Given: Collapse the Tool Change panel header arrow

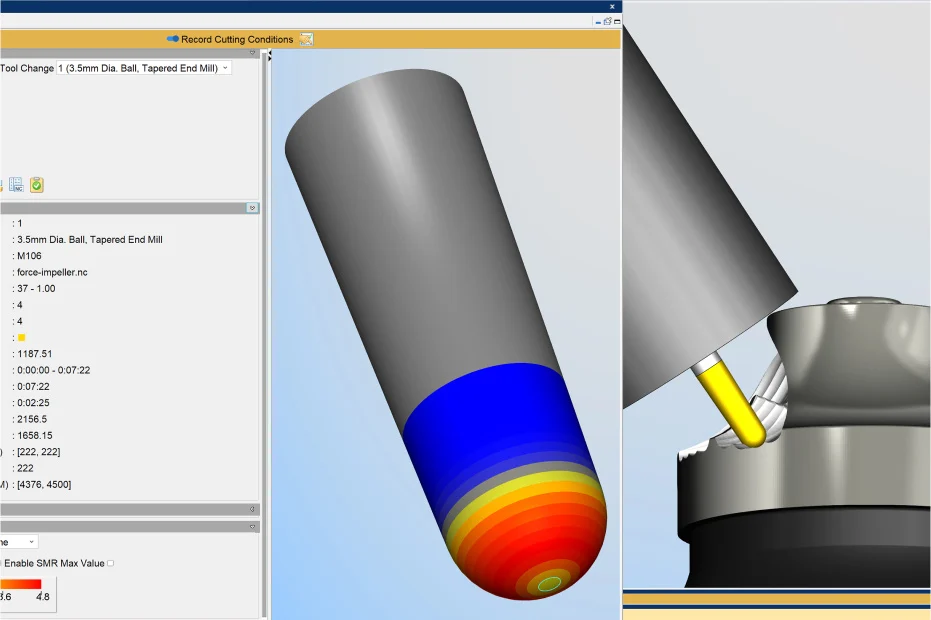Looking at the screenshot, I should [252, 53].
